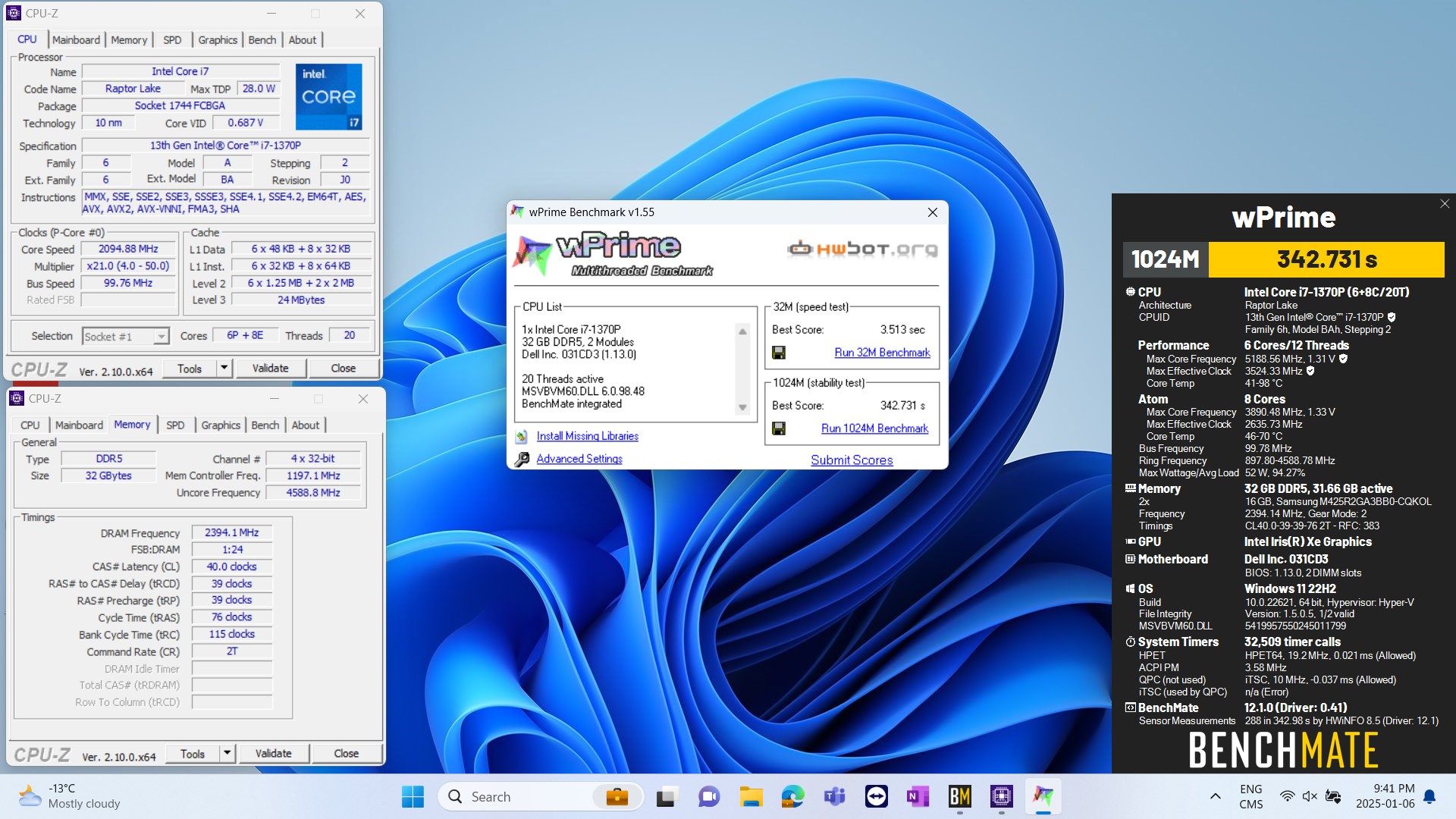Open Bench tab in lower CPU-Z
This screenshot has height=819, width=1456.
[265, 425]
